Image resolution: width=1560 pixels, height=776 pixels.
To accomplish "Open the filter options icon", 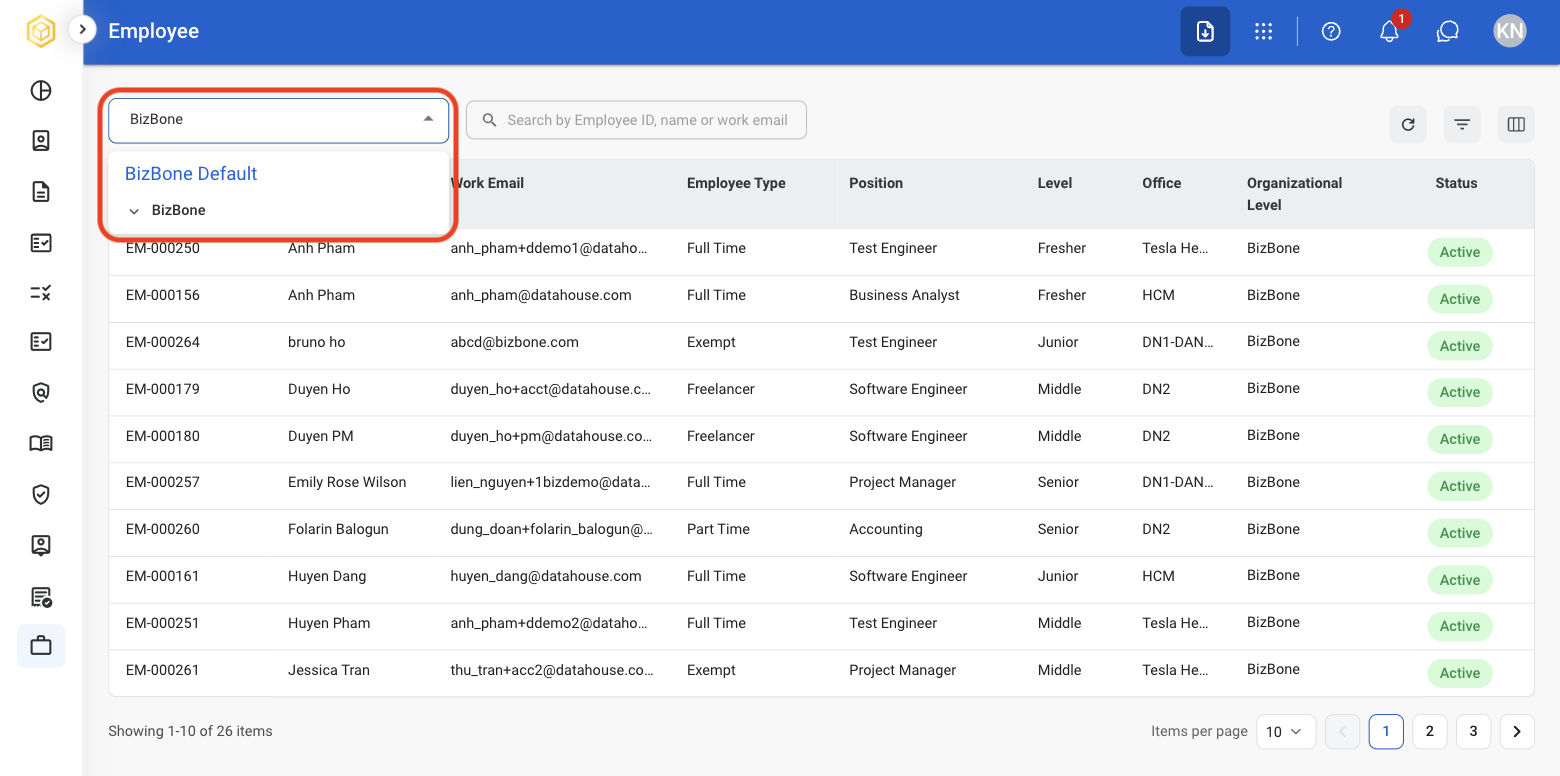I will pyautogui.click(x=1462, y=124).
